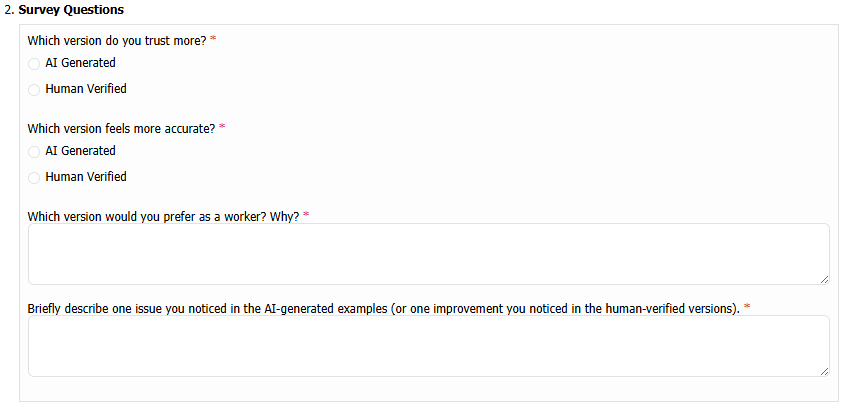The width and height of the screenshot is (844, 405).
Task: Click the red asterisk after worker preference question
Action: (306, 216)
